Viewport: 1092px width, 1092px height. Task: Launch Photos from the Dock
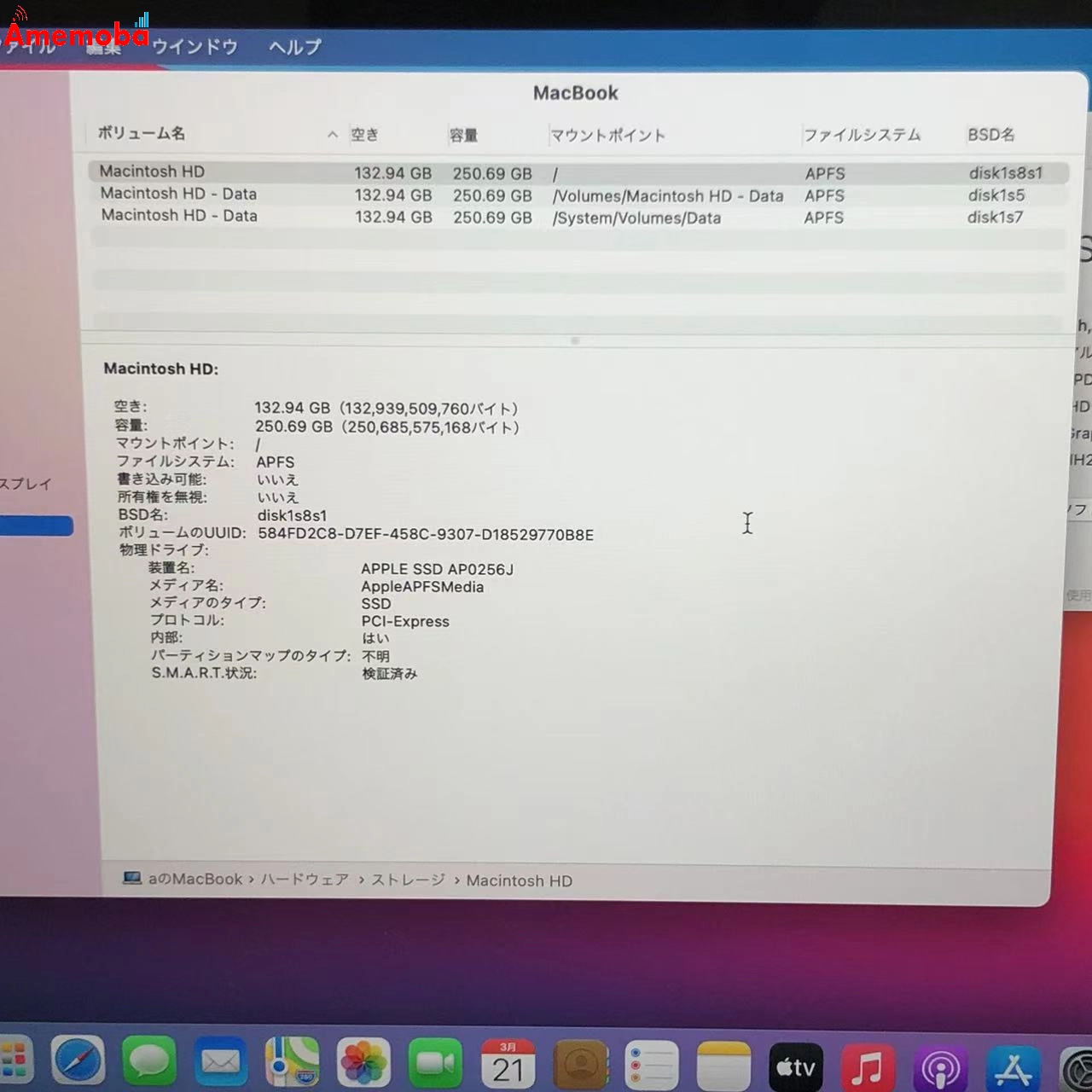pos(363,1062)
